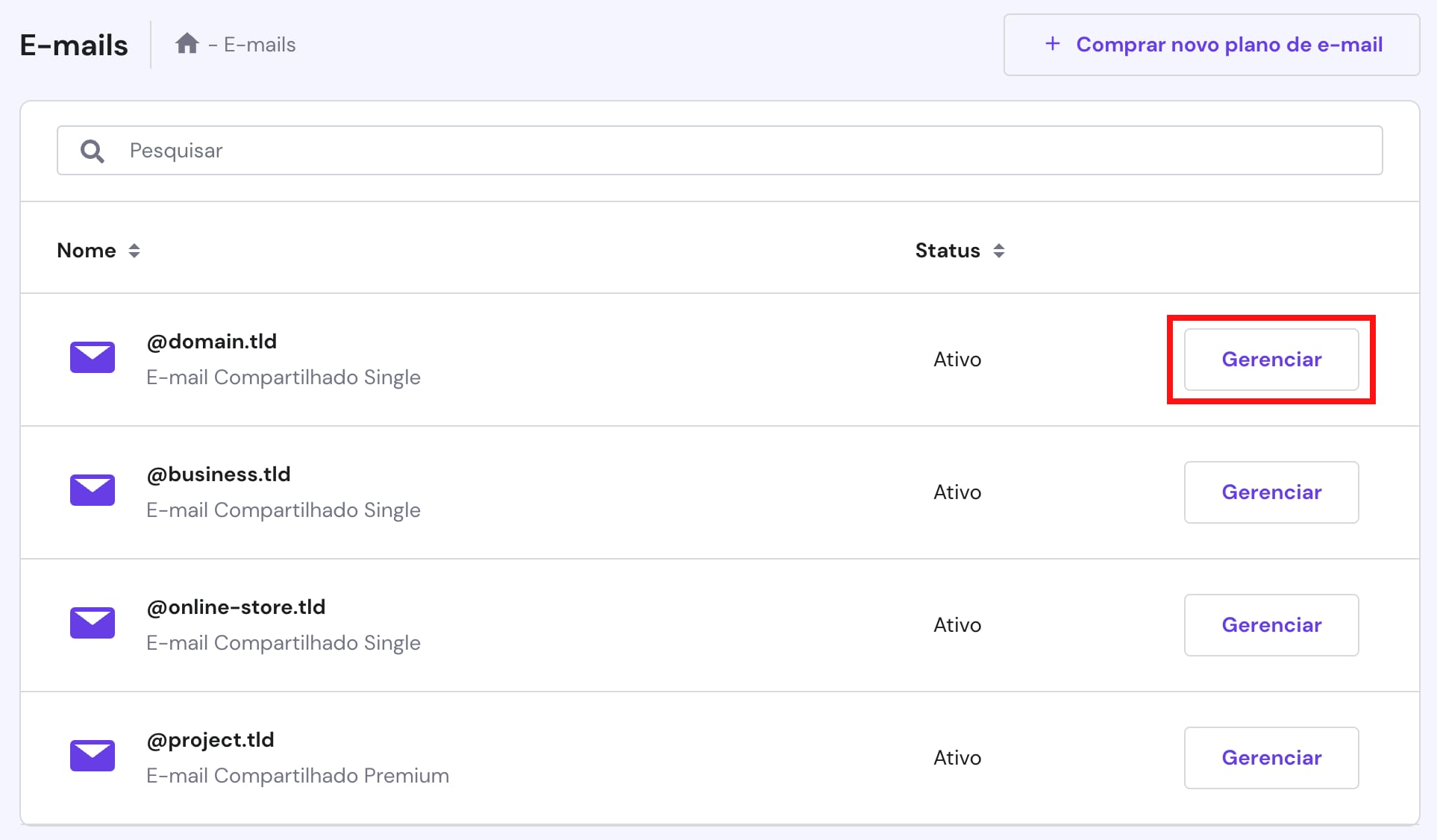1437x840 pixels.
Task: Click Gerenciar on the @project.tld row
Action: click(1271, 757)
